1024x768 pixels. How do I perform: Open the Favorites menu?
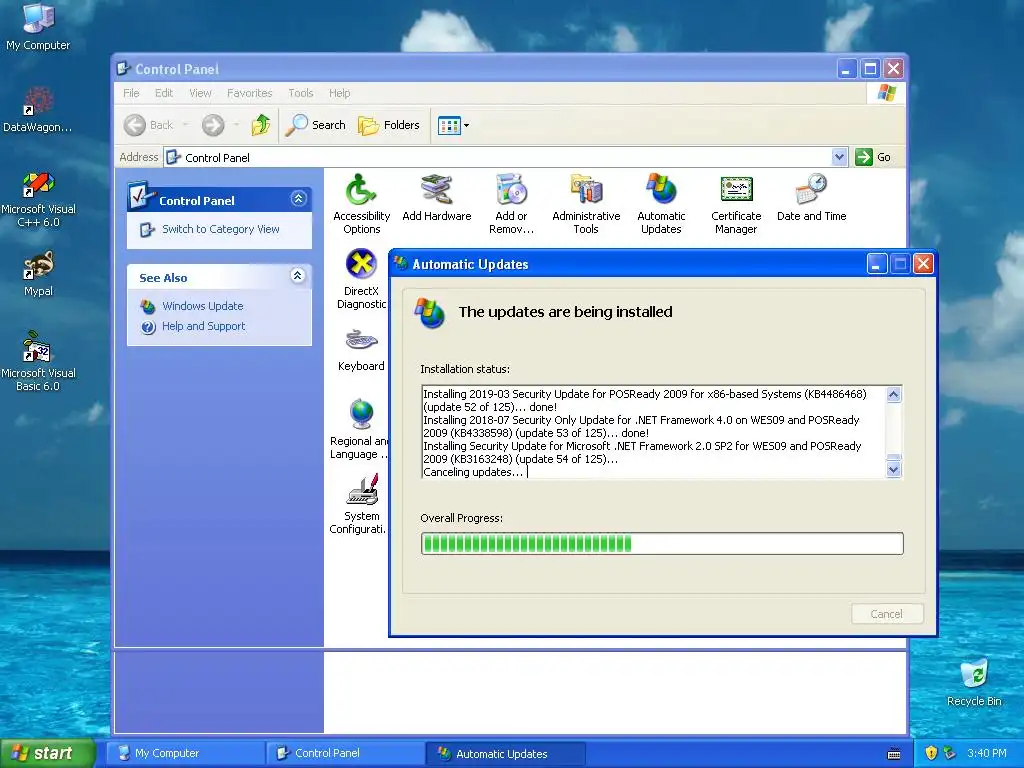click(x=249, y=93)
